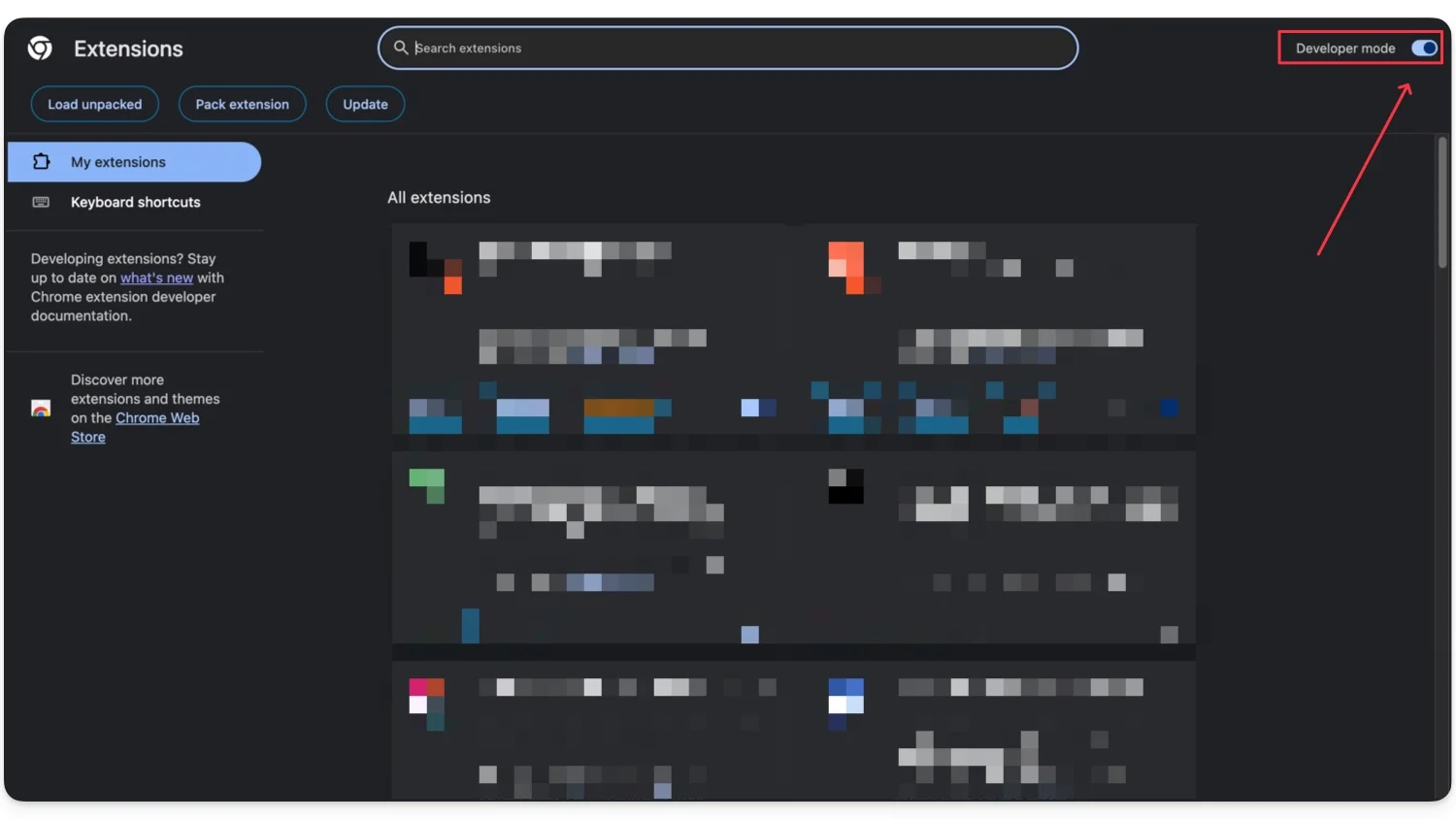Click the keyboard icon next to Keyboard shortcuts
1456x819 pixels.
[x=42, y=202]
